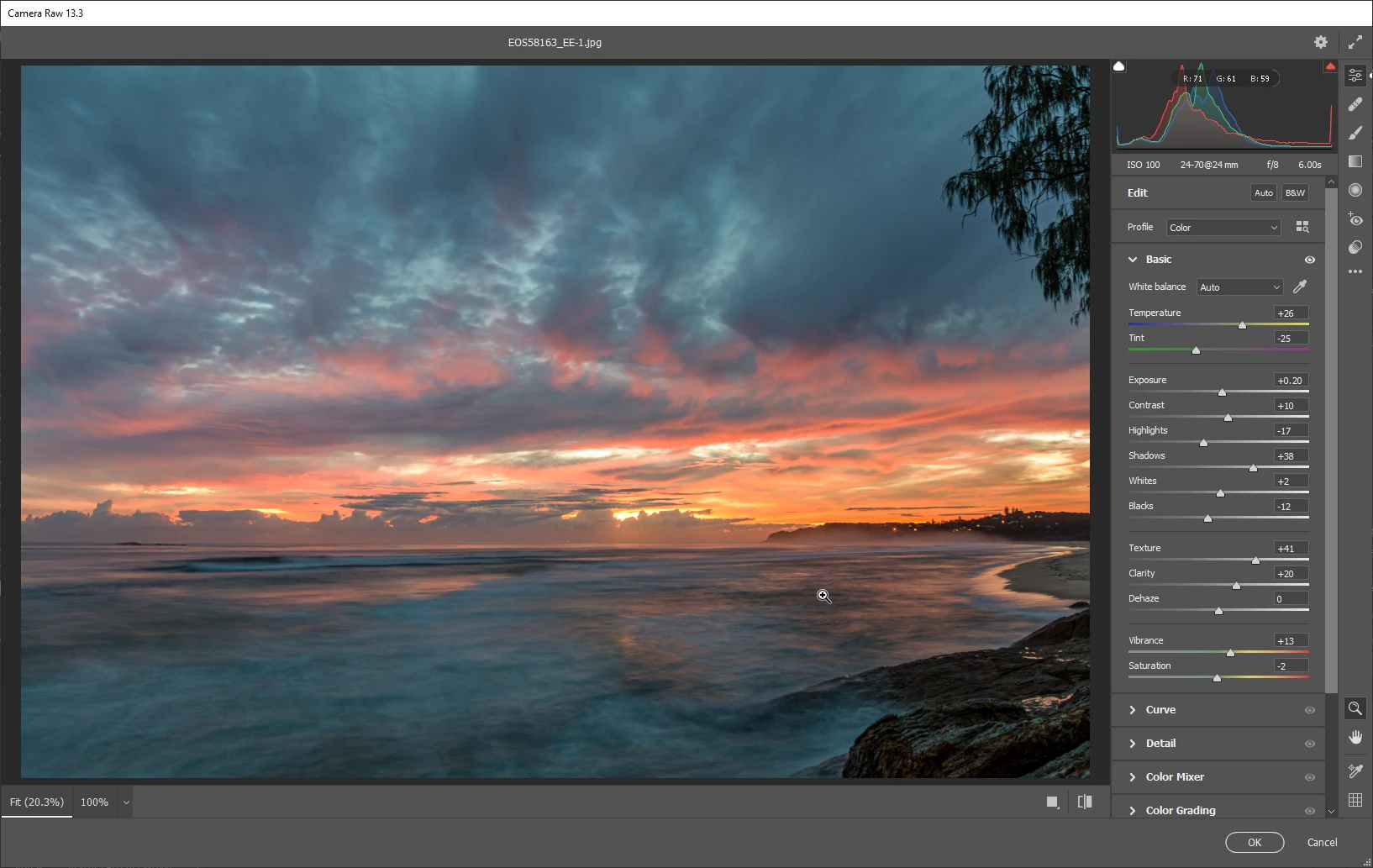Toggle Color Grading panel visibility eye
Screen dimensions: 1373x868
click(1309, 811)
